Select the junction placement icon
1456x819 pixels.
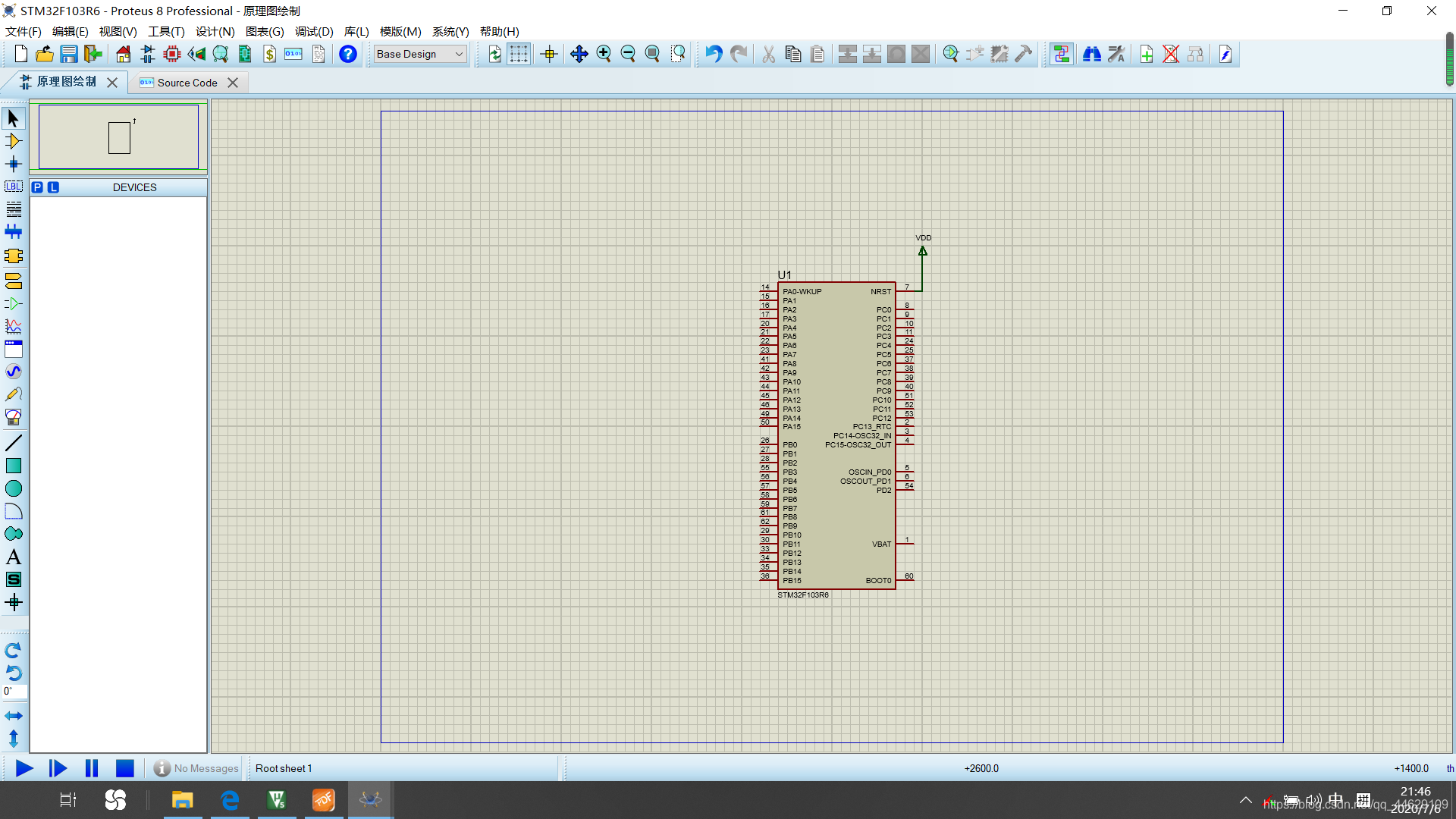coord(13,164)
